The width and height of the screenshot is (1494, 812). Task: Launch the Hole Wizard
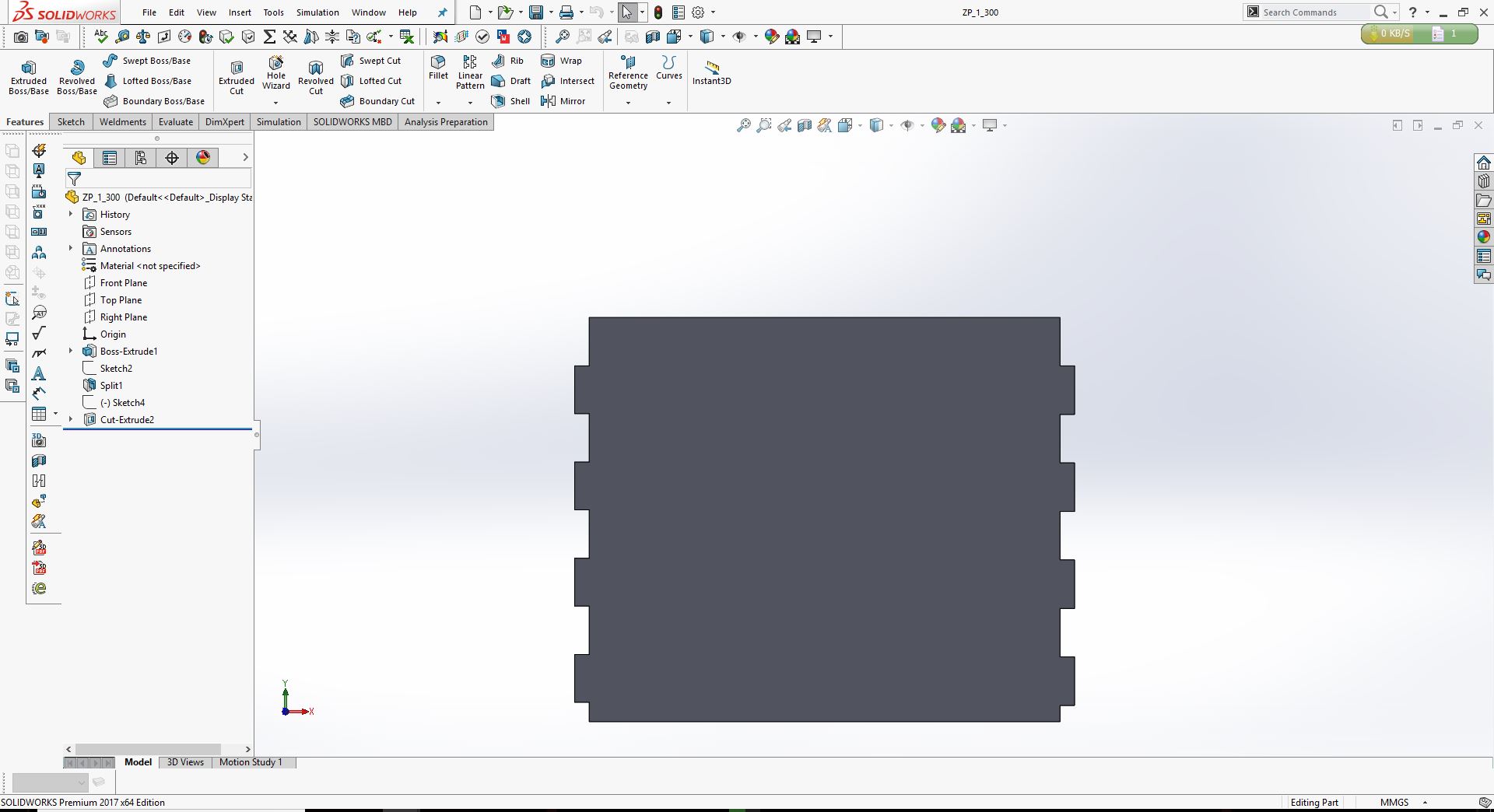[276, 72]
